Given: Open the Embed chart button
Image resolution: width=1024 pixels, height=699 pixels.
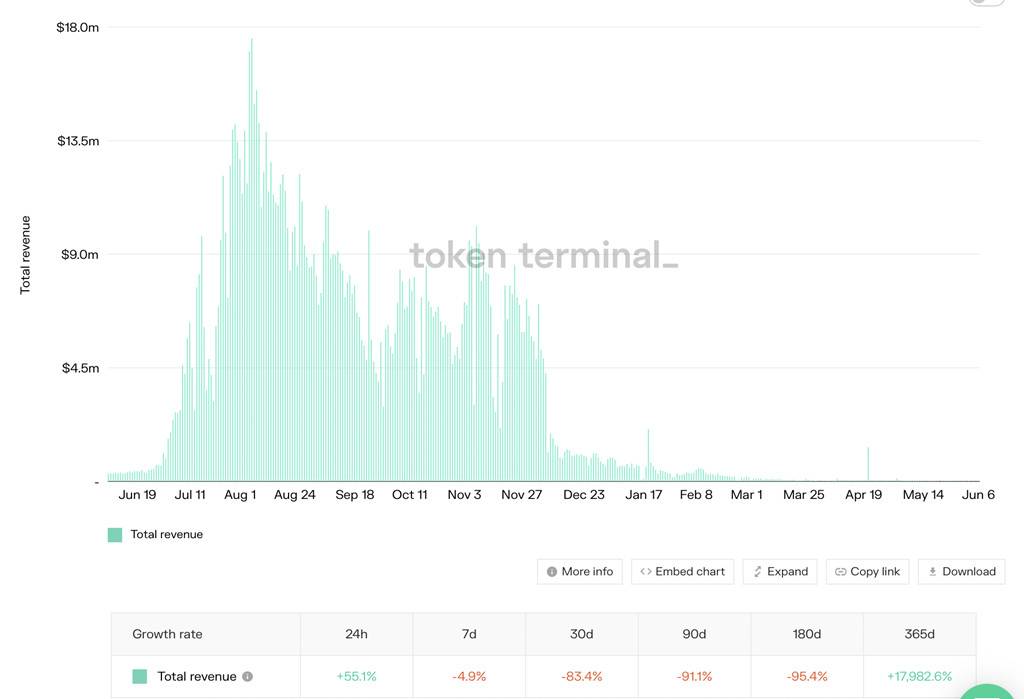Looking at the screenshot, I should click(x=682, y=572).
